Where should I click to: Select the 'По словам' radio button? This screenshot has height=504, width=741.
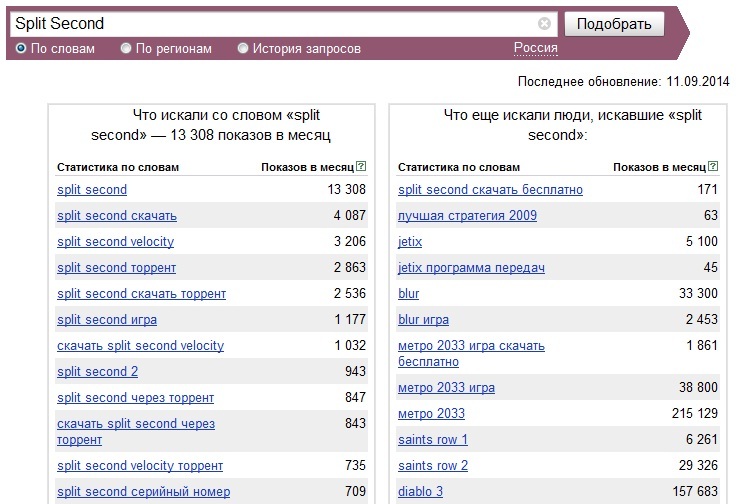tap(21, 48)
